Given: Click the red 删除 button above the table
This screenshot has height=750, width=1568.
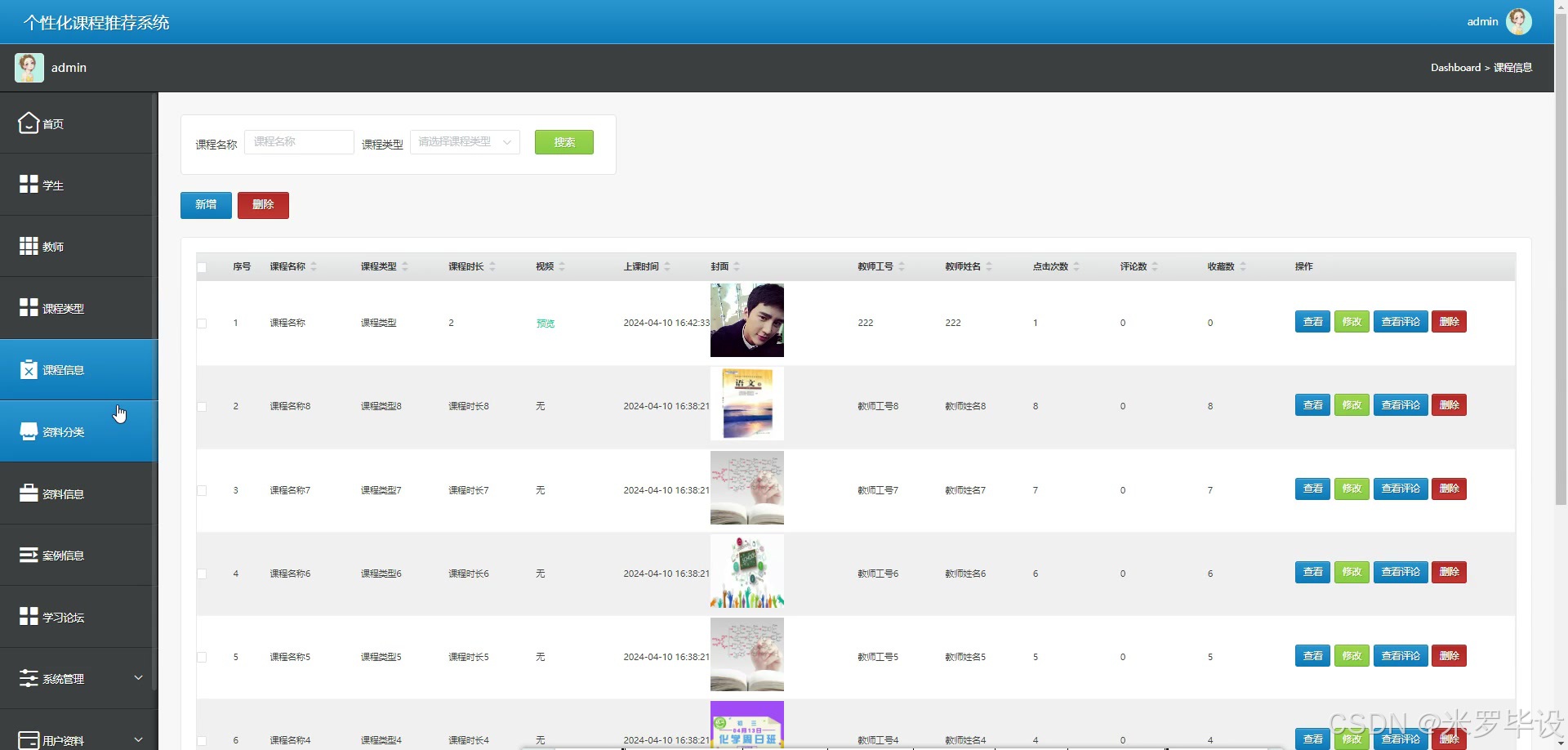Looking at the screenshot, I should coord(263,205).
